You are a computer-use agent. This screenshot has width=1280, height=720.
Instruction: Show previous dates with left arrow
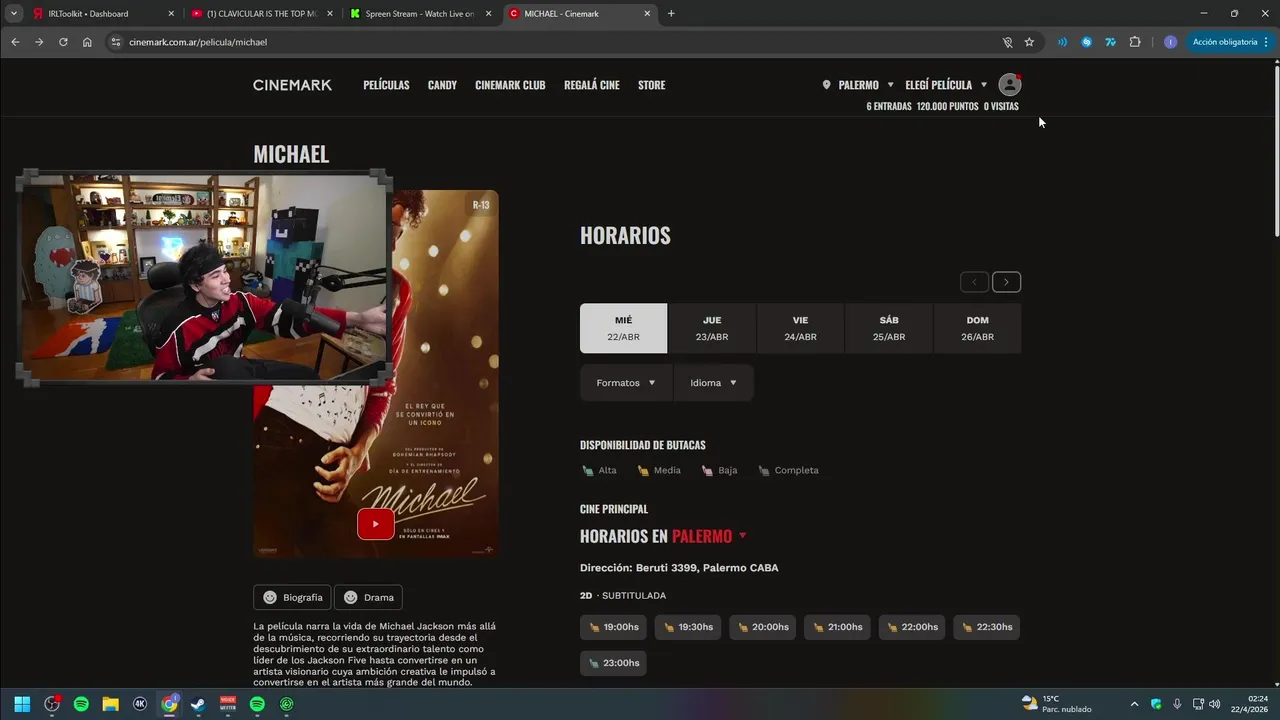(x=974, y=282)
